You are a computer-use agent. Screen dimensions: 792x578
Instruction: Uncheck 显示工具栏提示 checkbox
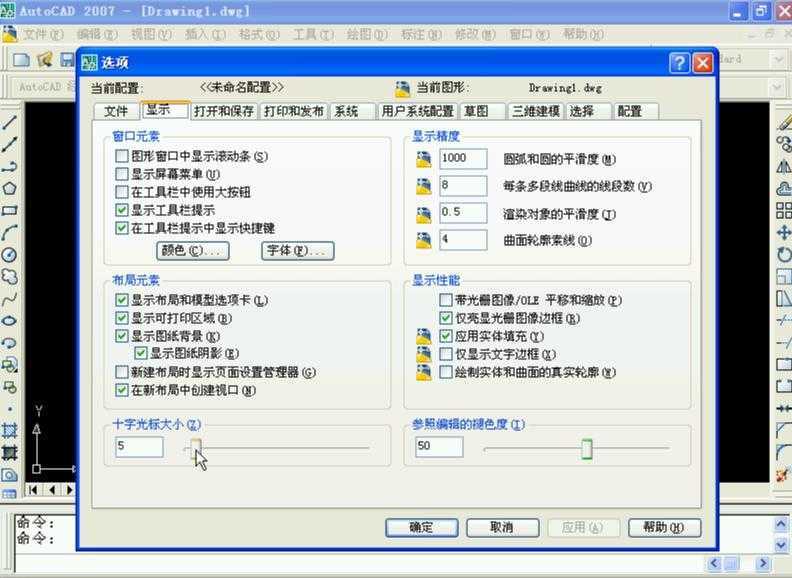pos(121,210)
